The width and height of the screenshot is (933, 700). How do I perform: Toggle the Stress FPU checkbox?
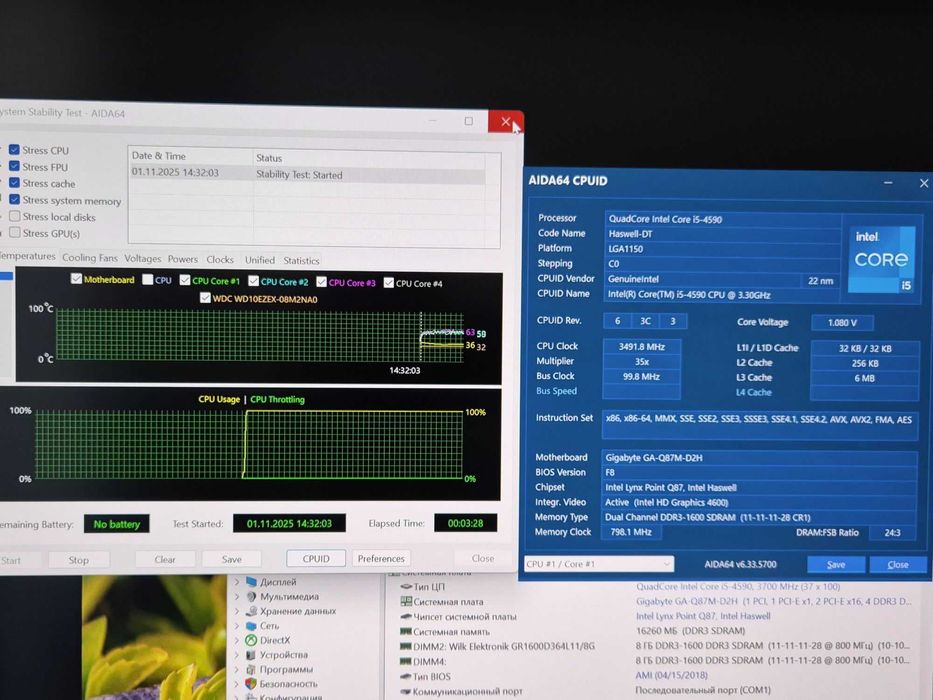[14, 167]
